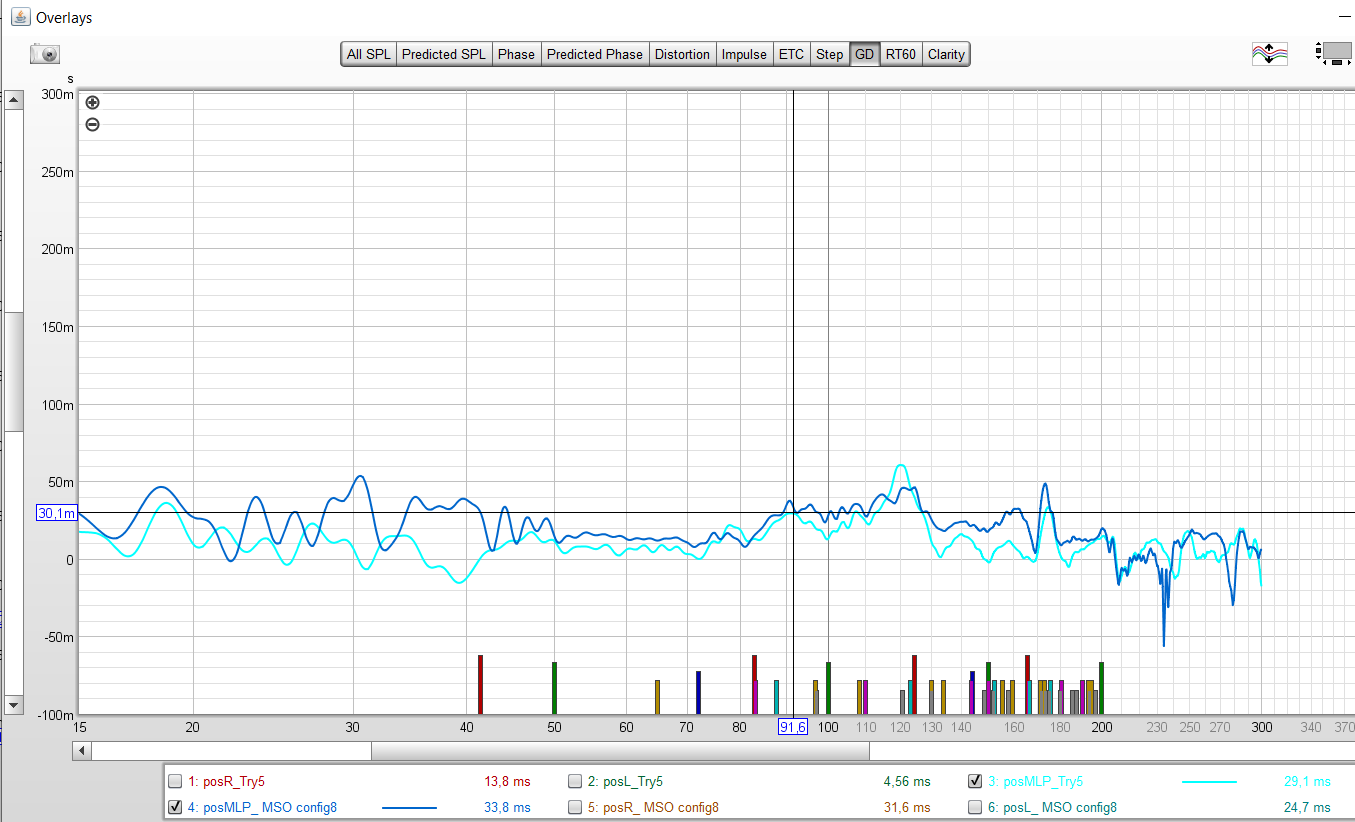Click the 1: posR_Try5 legend label

tap(226, 782)
